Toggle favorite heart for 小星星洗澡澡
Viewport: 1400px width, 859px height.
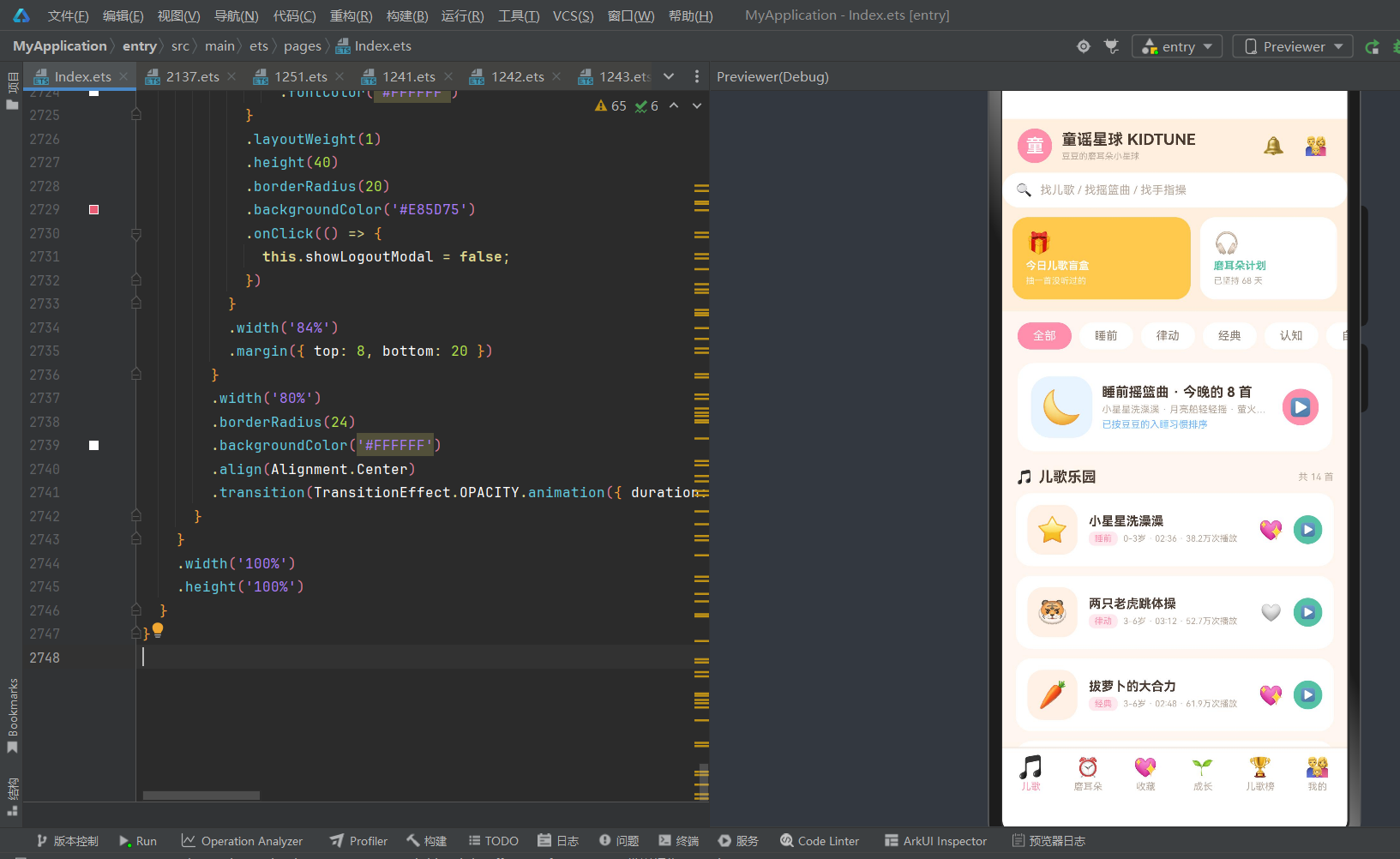[x=1271, y=530]
